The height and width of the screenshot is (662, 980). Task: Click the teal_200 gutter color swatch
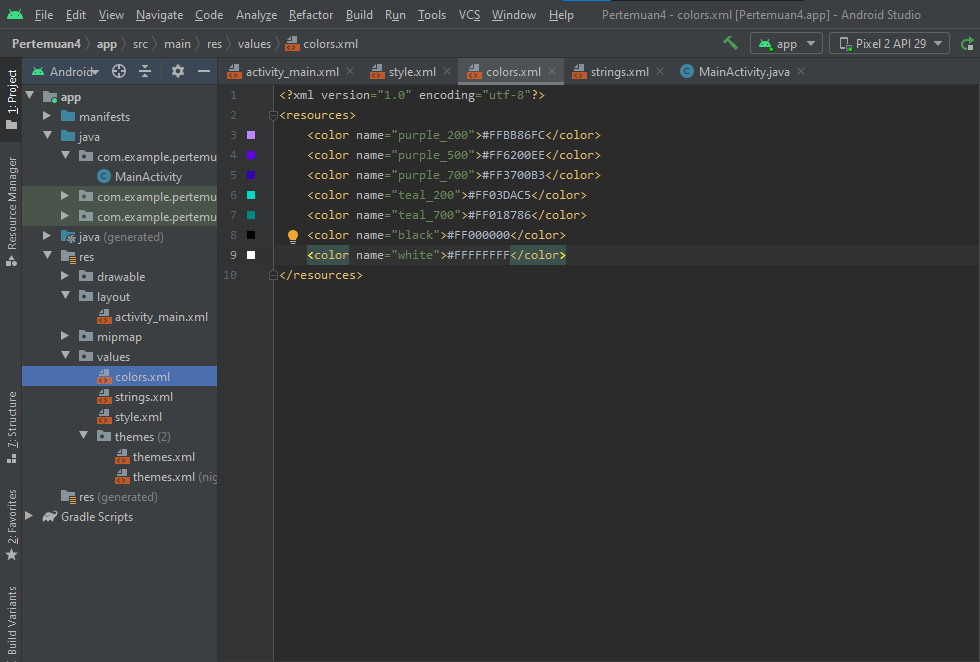coord(251,195)
